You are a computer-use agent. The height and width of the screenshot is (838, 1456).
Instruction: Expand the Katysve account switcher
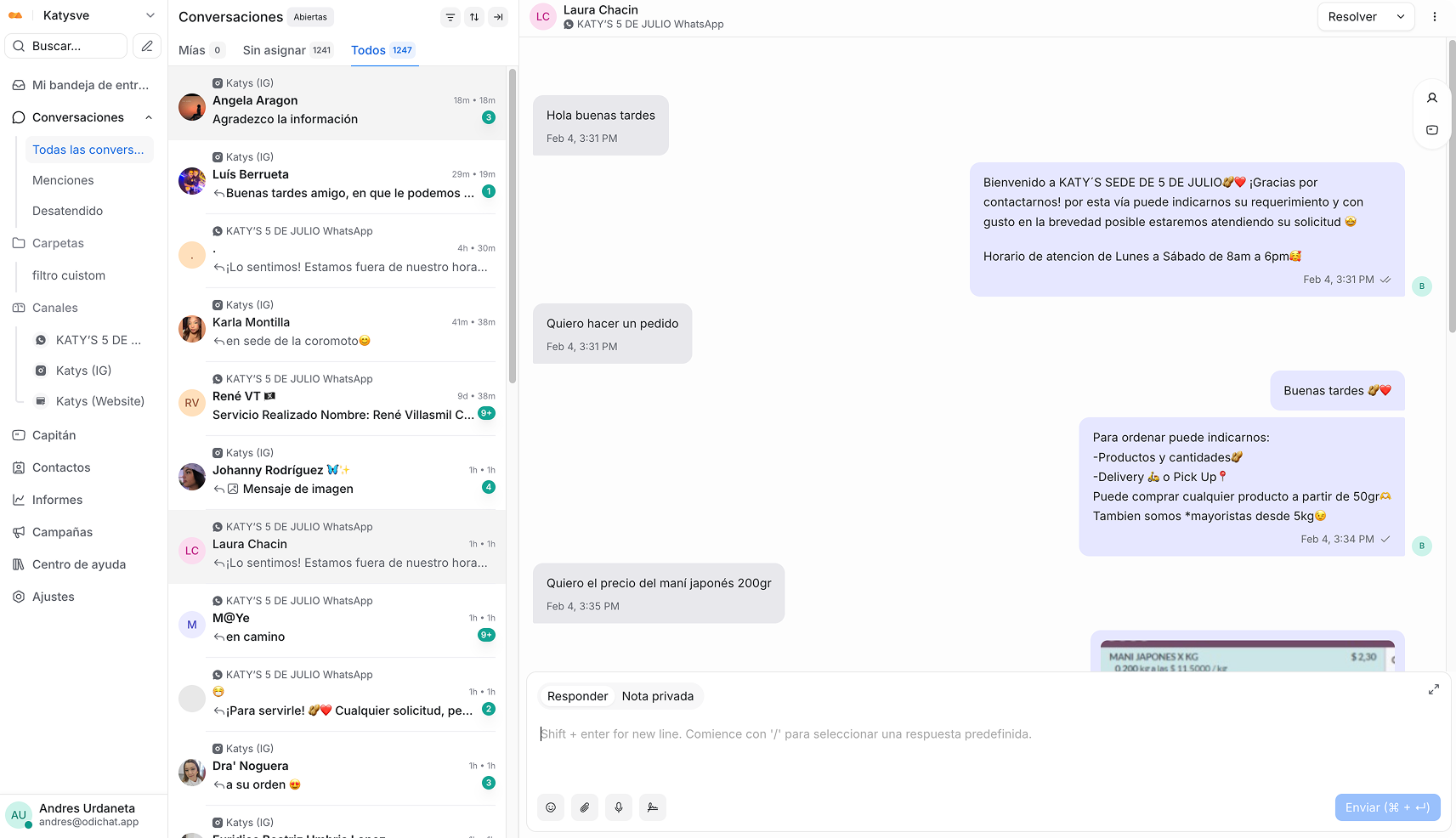coord(150,15)
